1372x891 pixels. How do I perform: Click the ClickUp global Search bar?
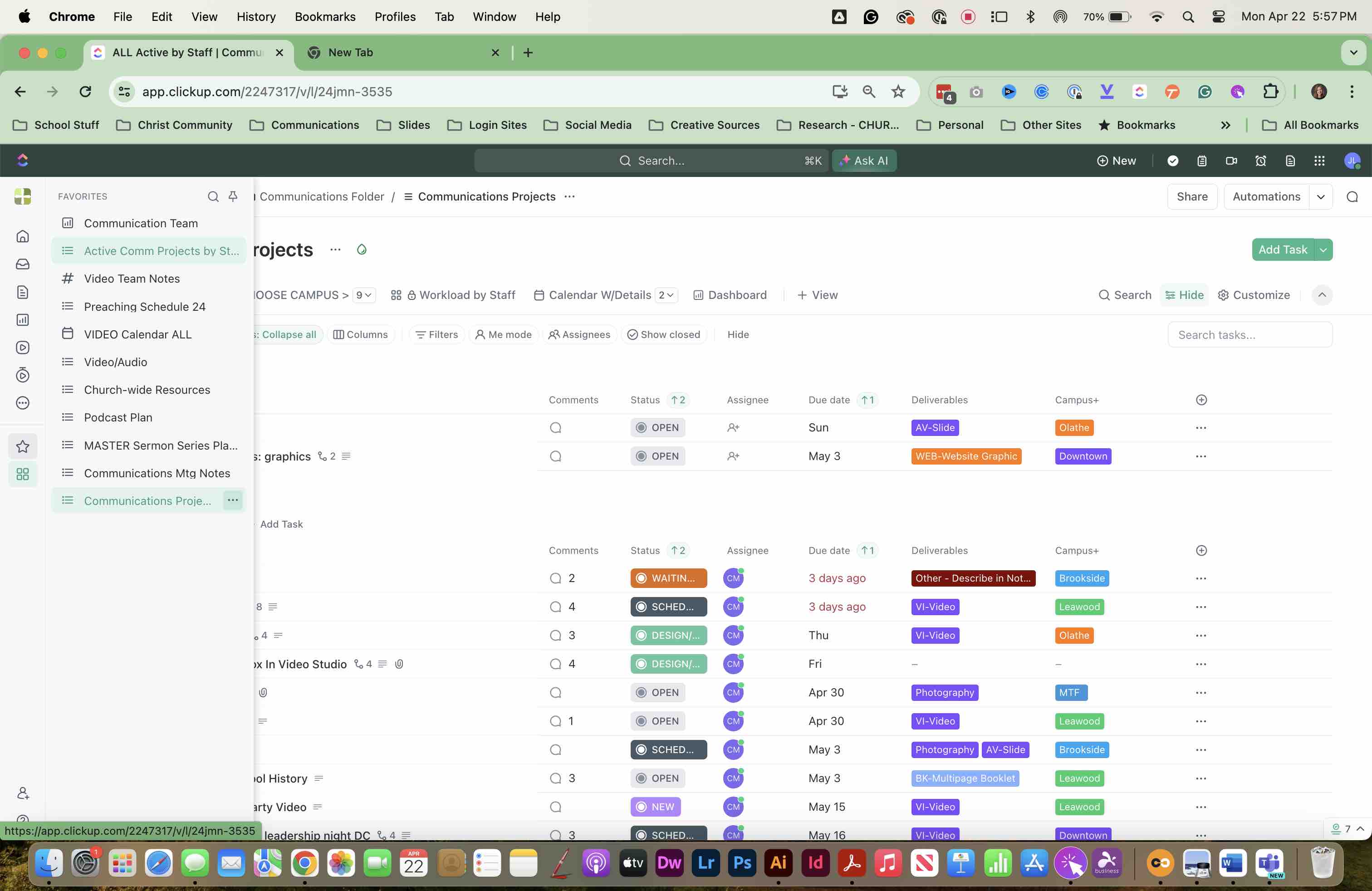click(x=651, y=161)
